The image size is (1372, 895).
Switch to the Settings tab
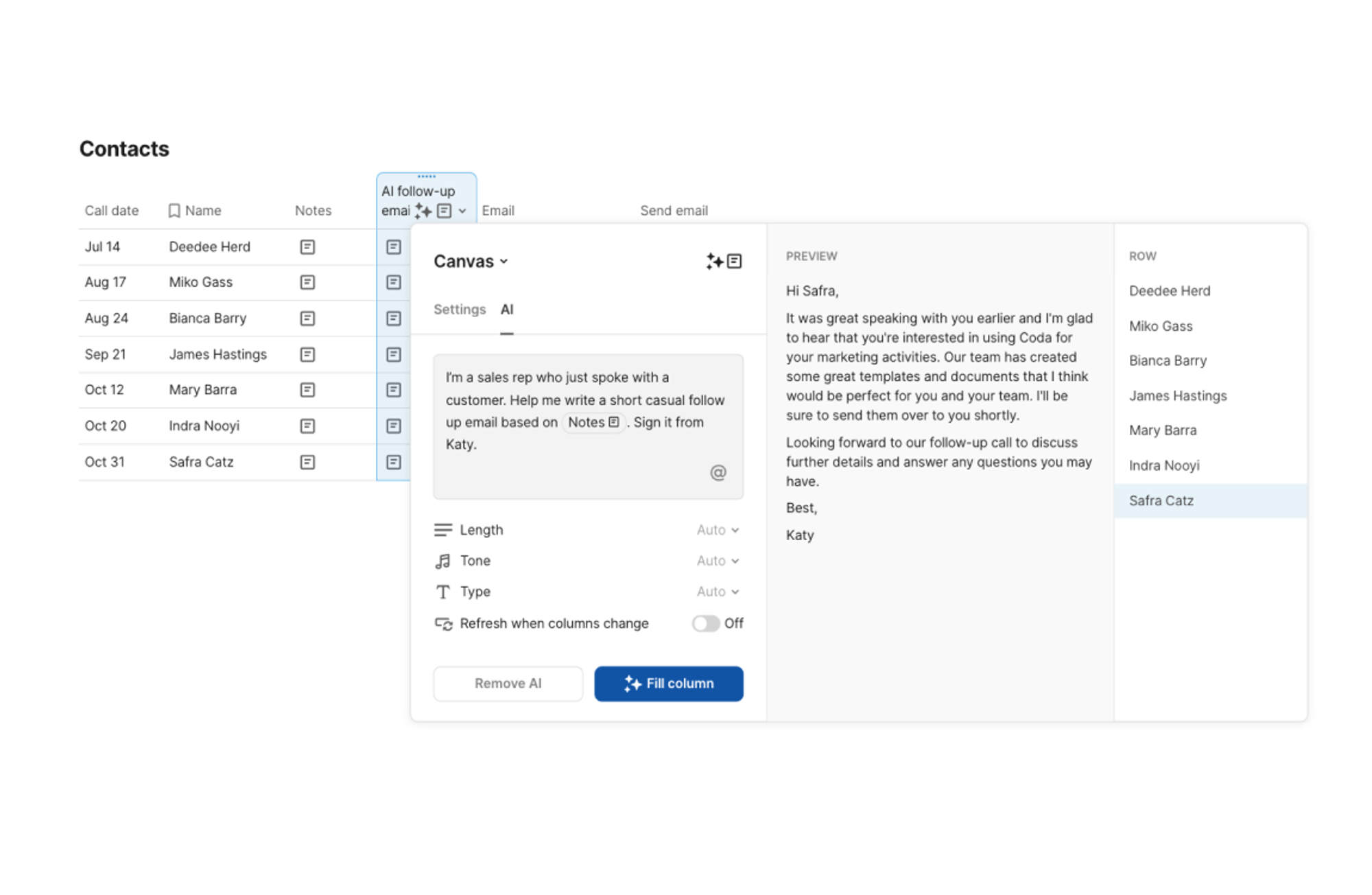(x=459, y=310)
